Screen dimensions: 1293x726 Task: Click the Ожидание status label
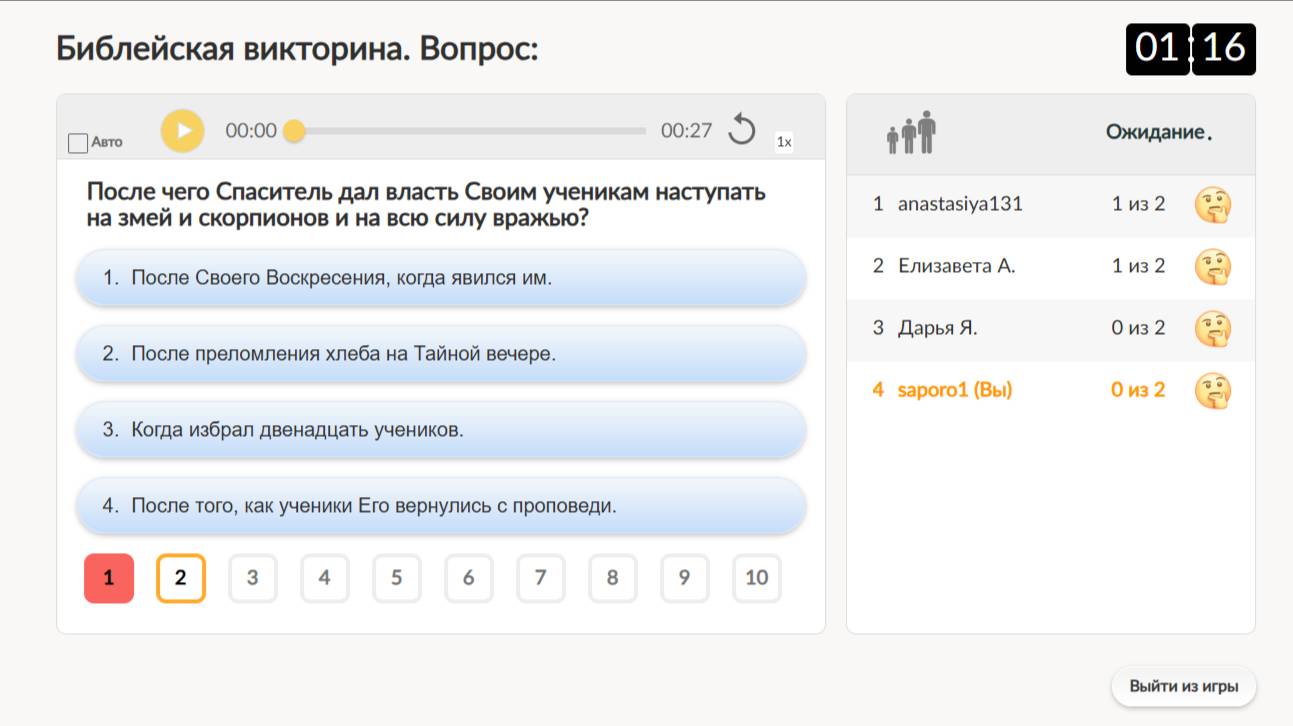(x=1159, y=132)
